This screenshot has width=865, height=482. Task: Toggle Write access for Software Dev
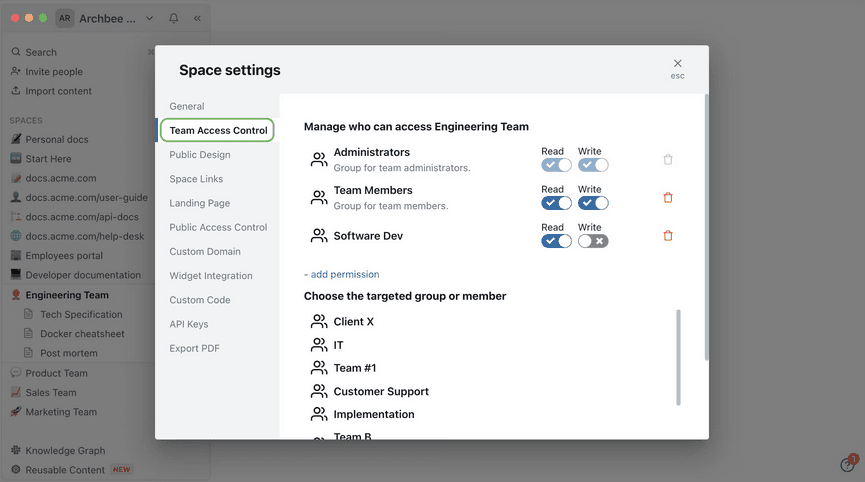(x=593, y=241)
